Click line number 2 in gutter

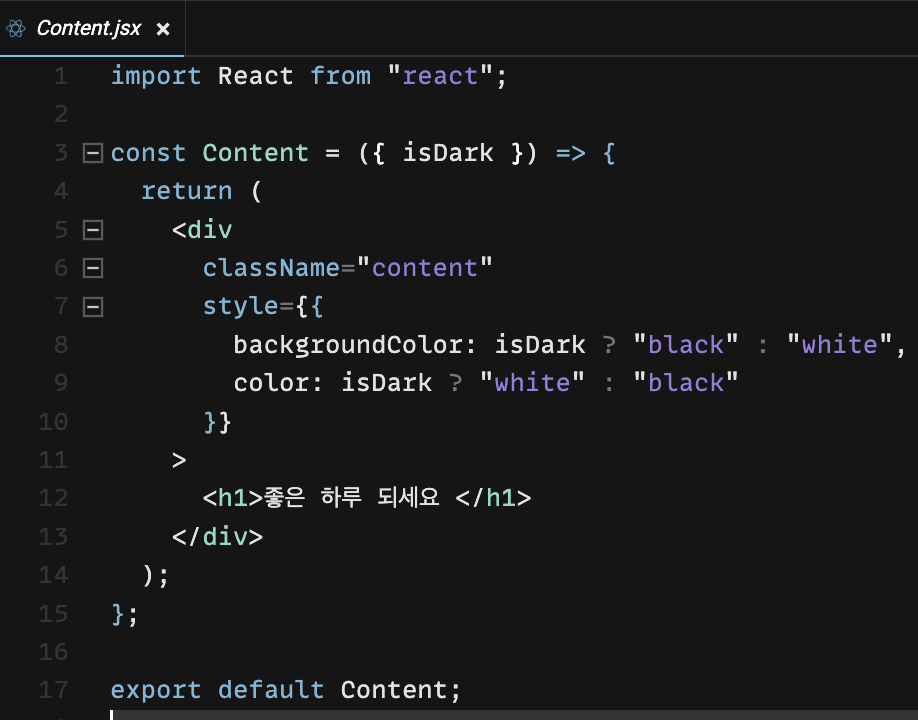tap(61, 114)
